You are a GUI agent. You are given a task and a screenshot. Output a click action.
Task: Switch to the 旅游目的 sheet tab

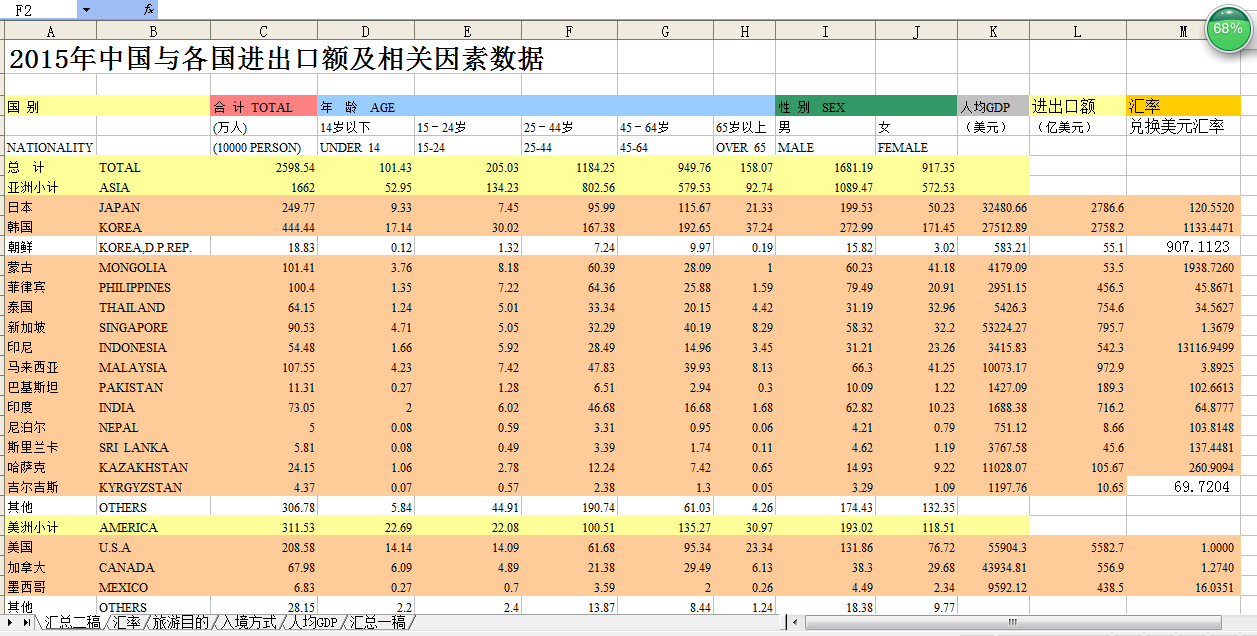point(181,622)
